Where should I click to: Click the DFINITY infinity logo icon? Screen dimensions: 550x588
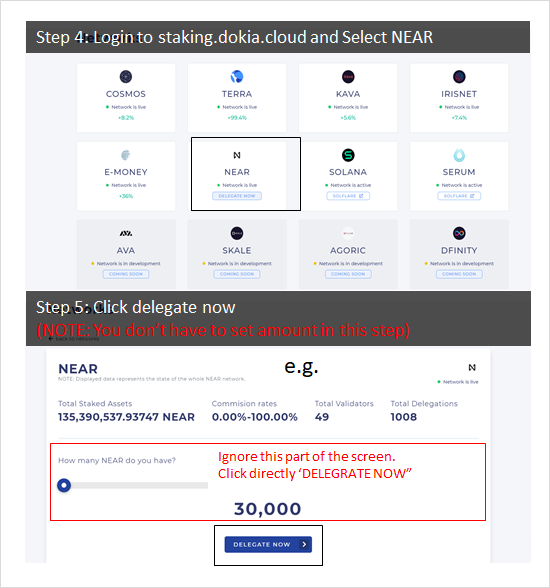pos(459,233)
